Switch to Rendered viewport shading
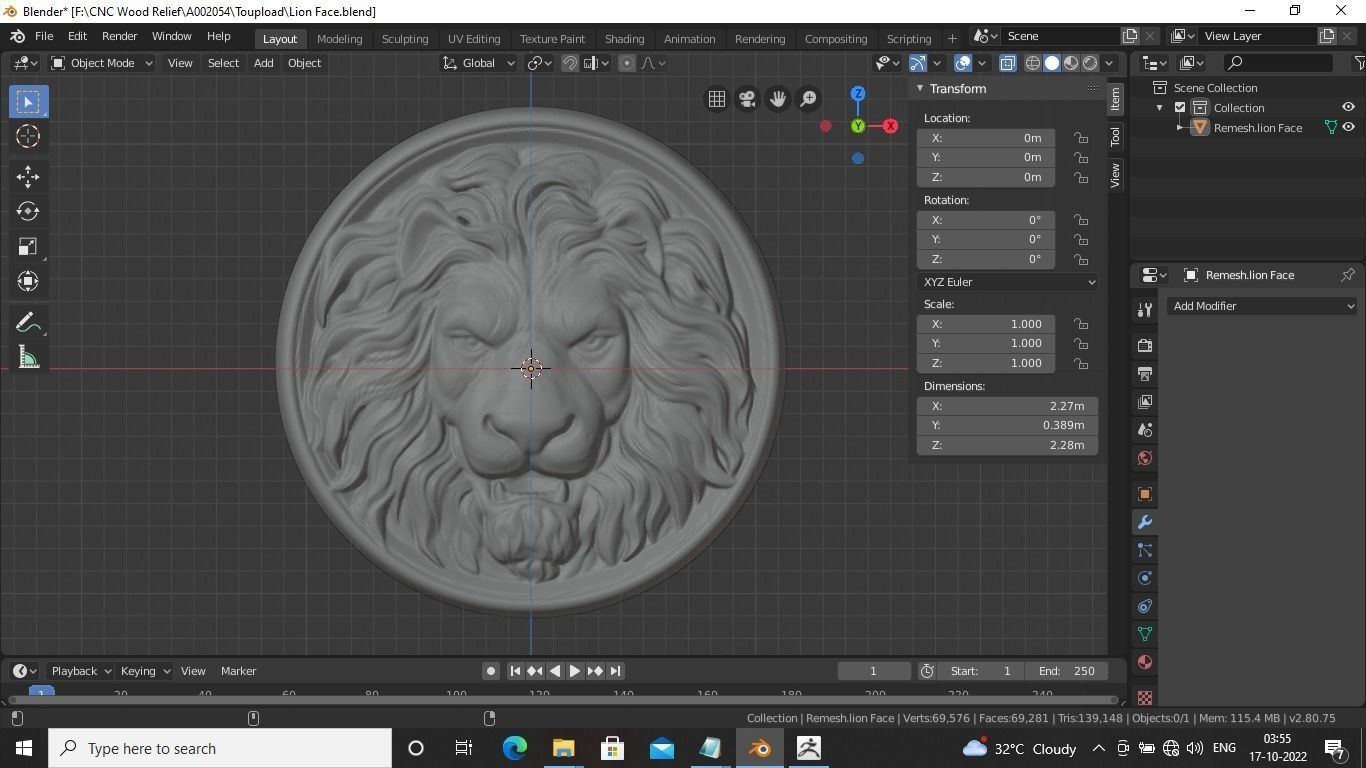Image resolution: width=1366 pixels, height=768 pixels. (x=1088, y=63)
